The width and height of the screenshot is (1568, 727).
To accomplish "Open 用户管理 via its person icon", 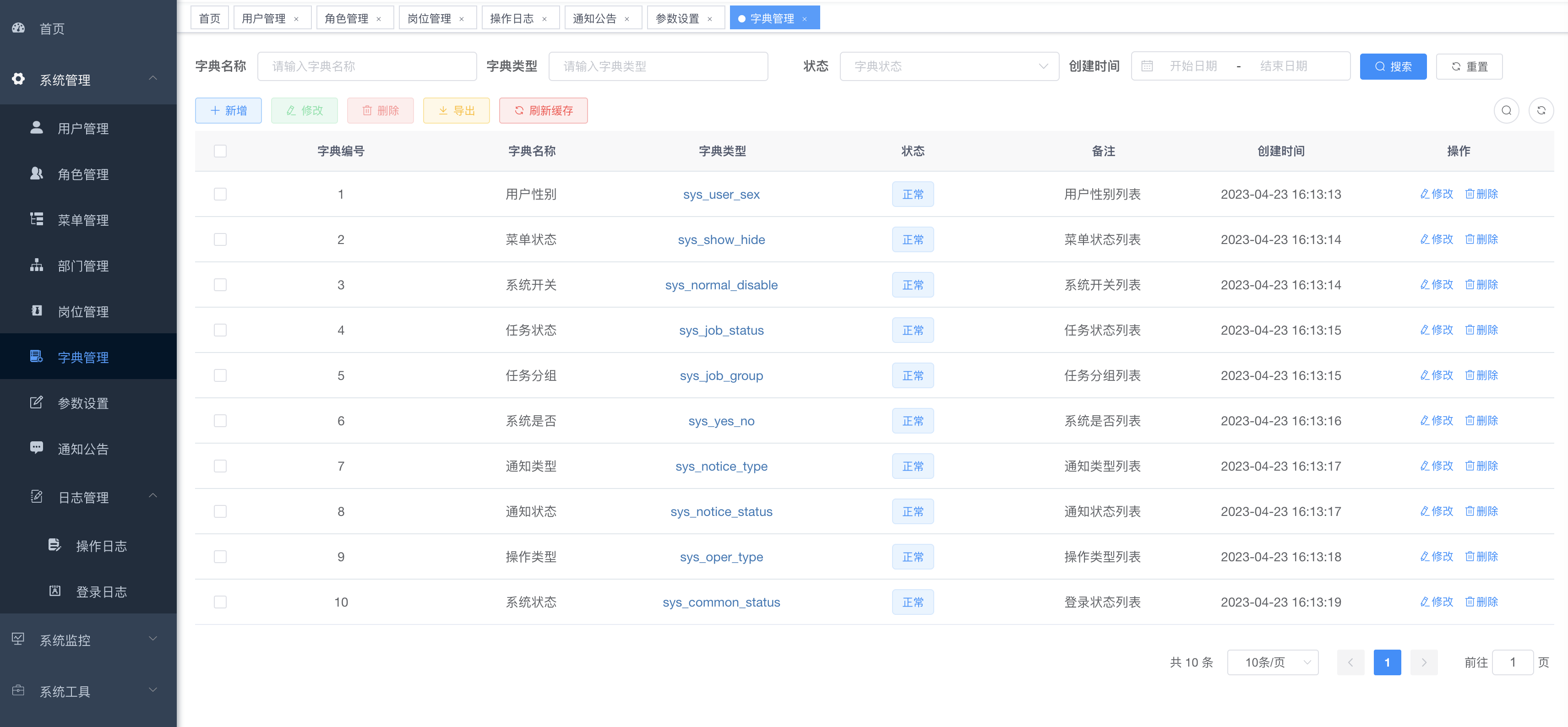I will click(x=37, y=128).
